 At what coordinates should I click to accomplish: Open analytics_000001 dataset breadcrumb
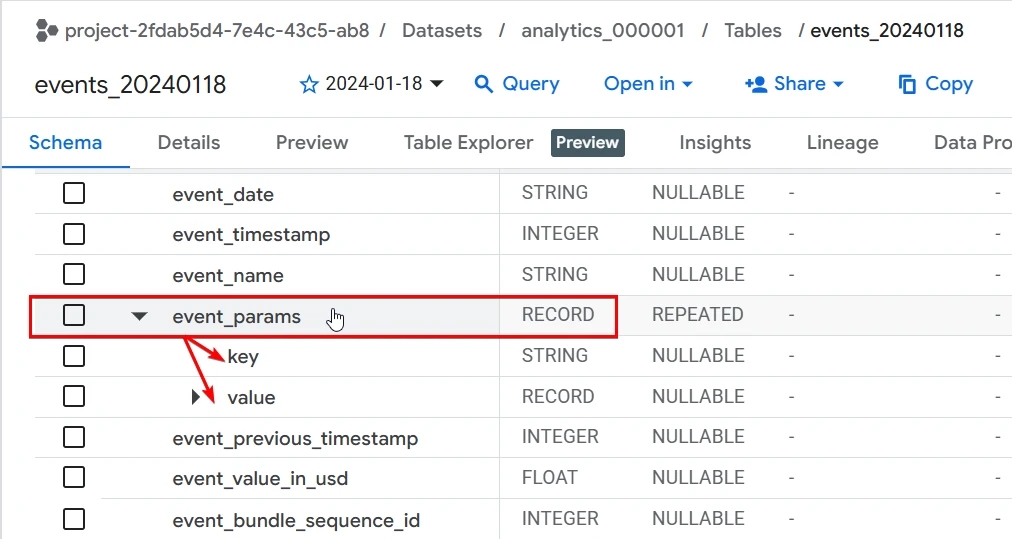[603, 30]
